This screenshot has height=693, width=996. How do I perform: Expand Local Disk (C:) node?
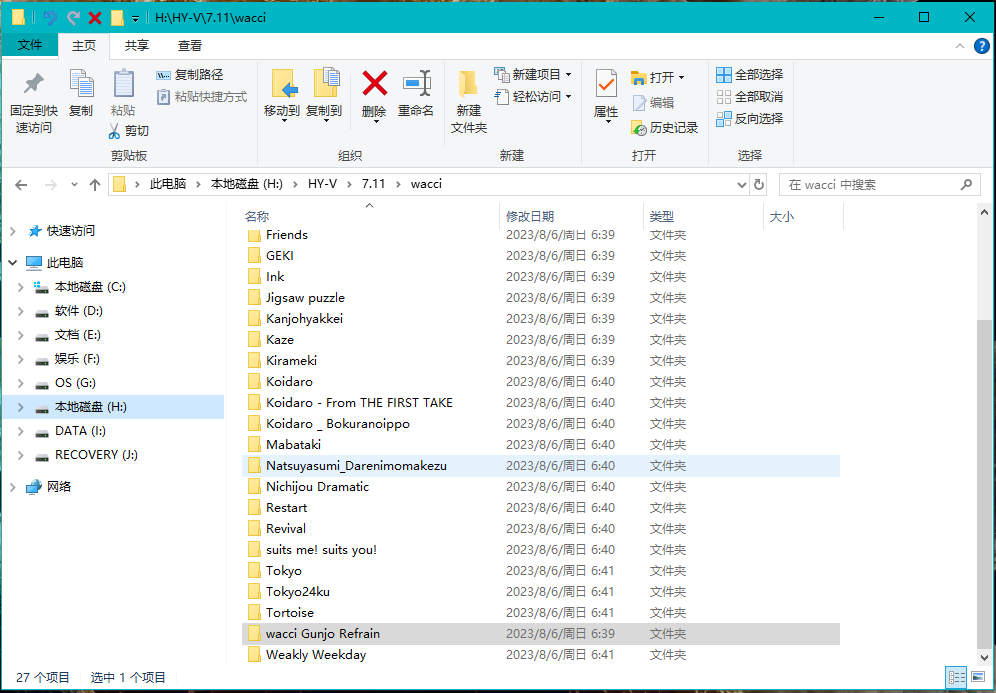(21, 287)
